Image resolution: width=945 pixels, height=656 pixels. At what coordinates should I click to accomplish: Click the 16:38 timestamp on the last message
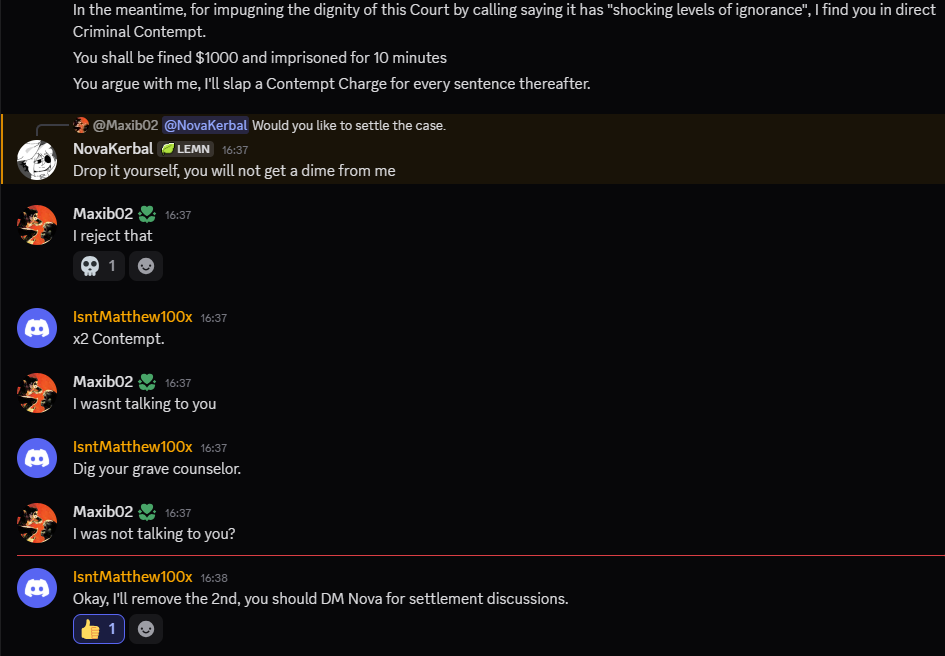214,578
